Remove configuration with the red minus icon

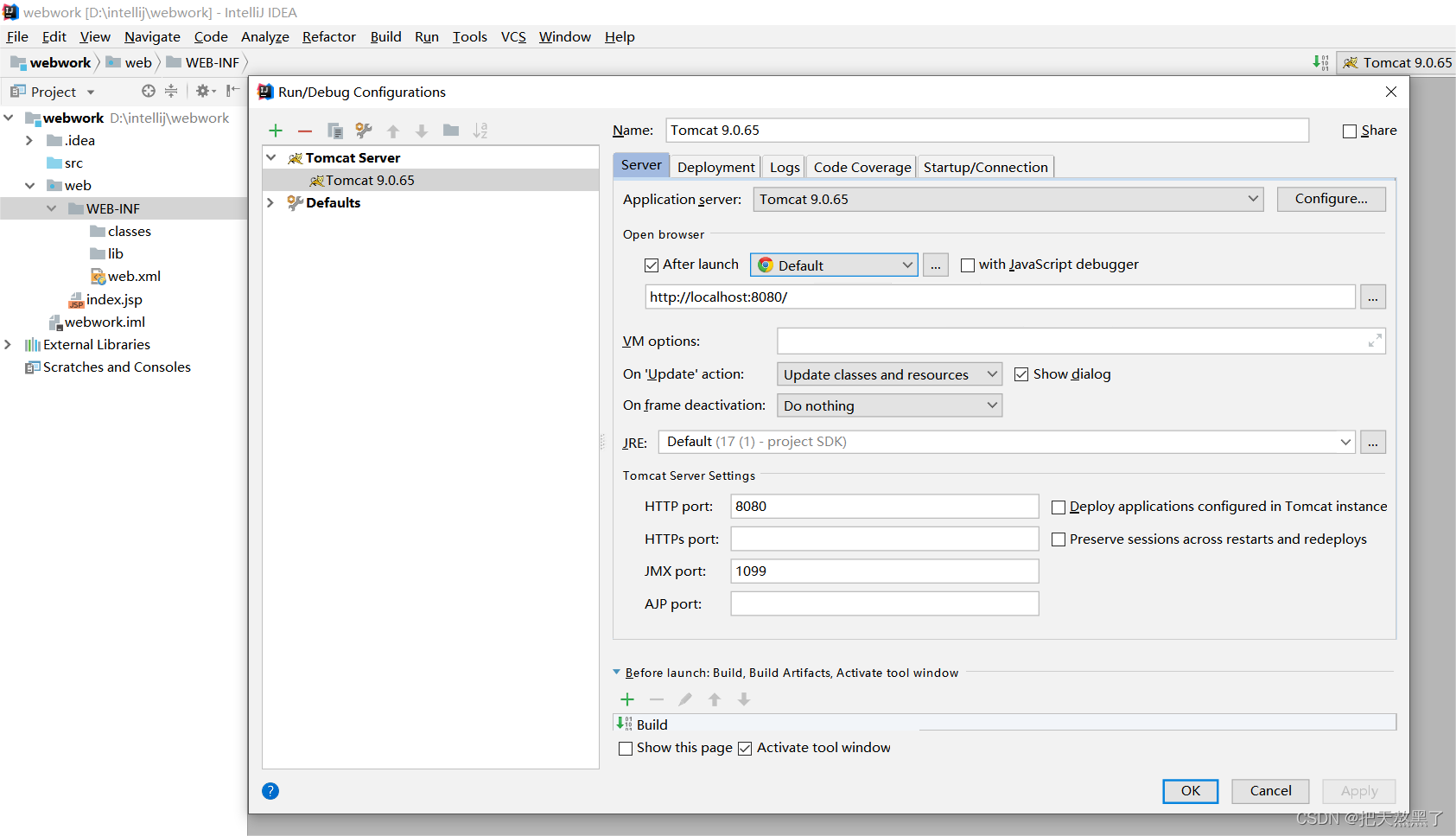(x=305, y=131)
